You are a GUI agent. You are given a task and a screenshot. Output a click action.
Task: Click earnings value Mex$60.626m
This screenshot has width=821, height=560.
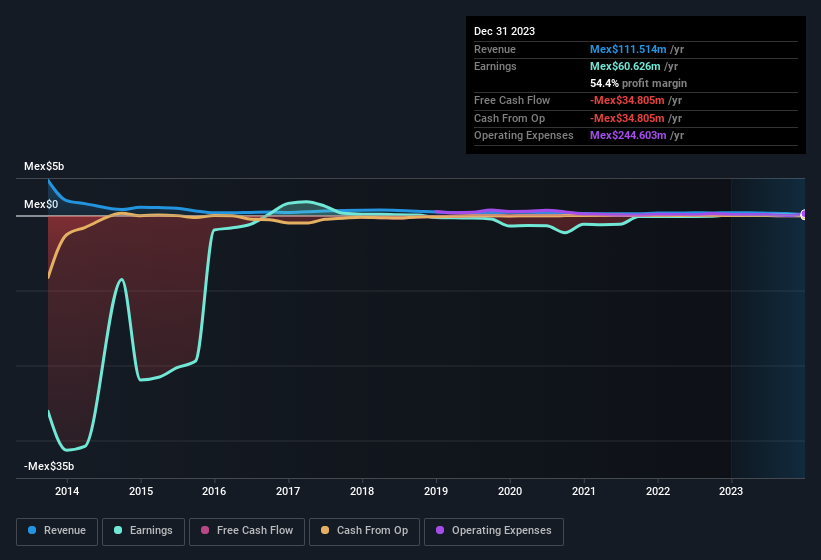click(625, 66)
